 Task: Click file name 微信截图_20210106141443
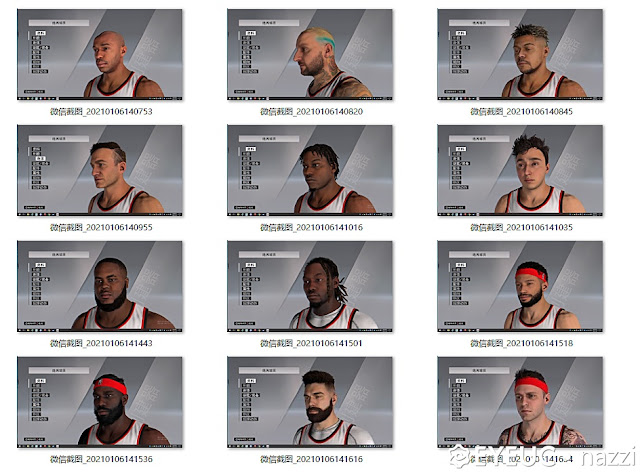(x=101, y=343)
